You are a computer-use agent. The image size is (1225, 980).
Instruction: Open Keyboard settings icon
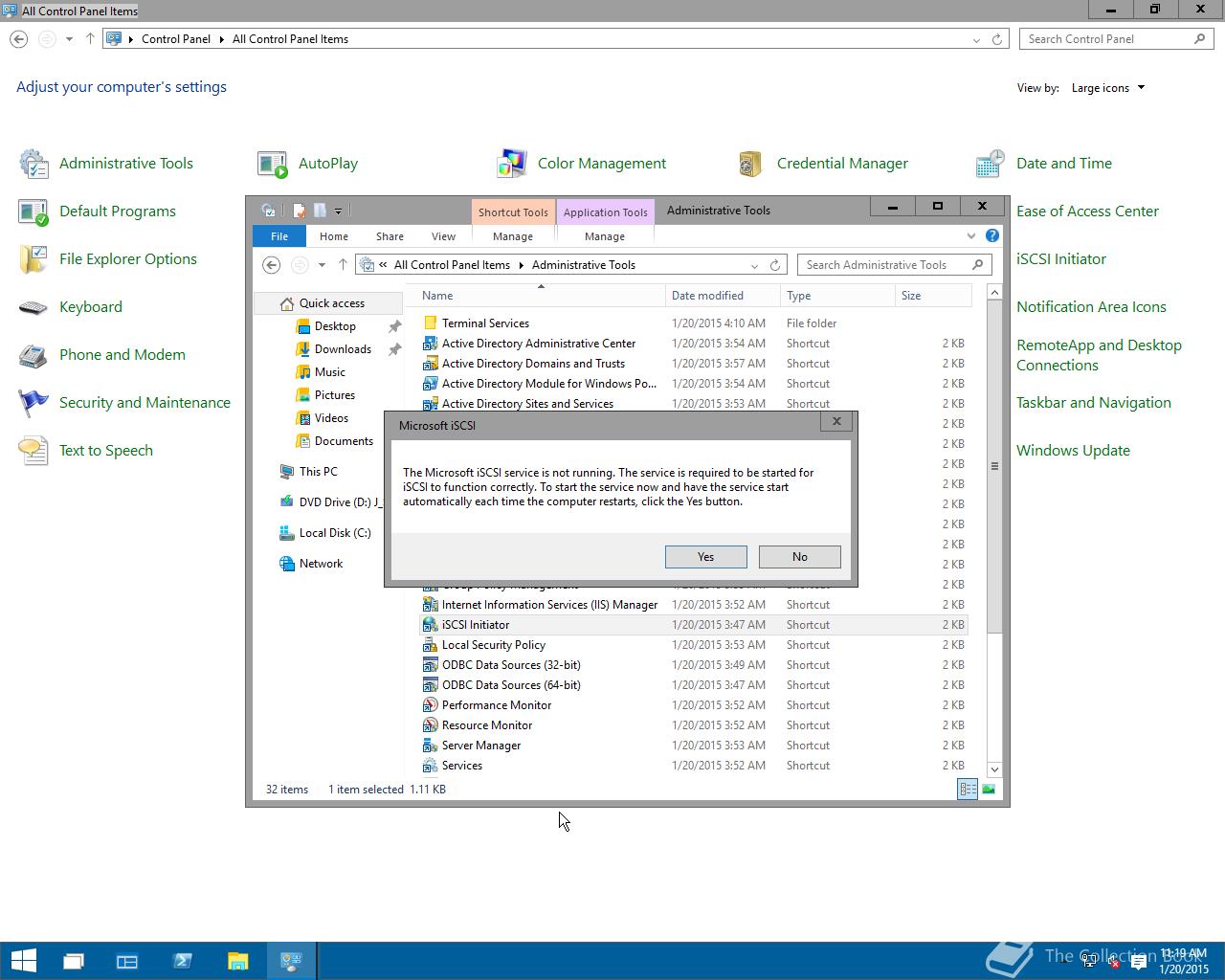tap(33, 307)
